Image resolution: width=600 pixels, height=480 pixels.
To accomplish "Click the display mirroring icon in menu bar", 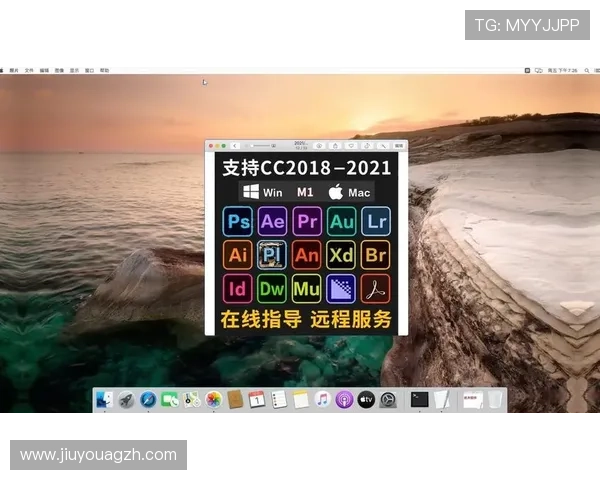I will tap(539, 70).
